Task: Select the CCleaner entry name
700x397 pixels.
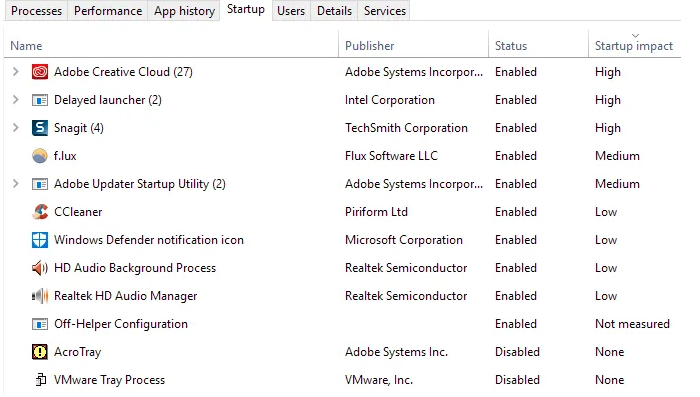Action: pos(78,212)
